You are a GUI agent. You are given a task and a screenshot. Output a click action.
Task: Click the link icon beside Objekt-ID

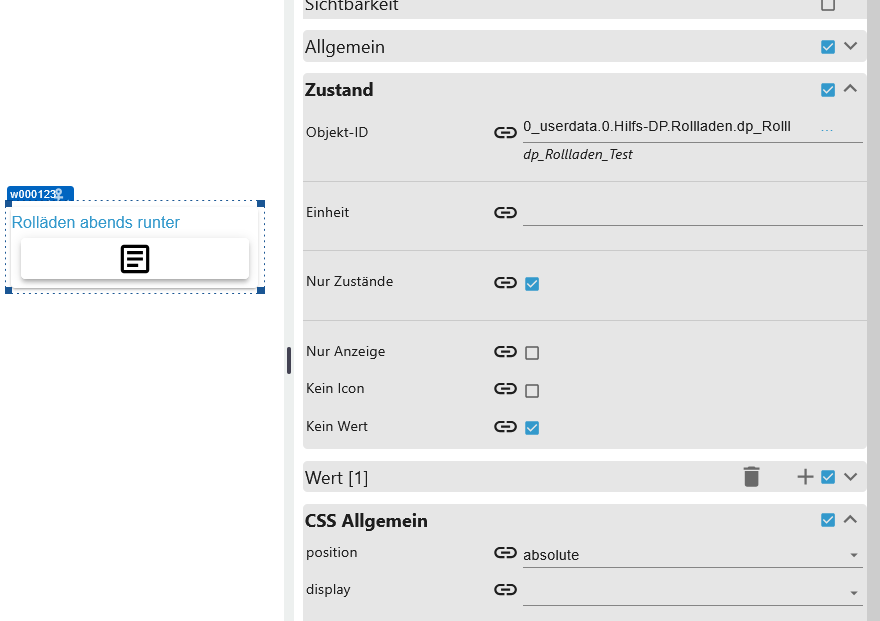coord(505,132)
